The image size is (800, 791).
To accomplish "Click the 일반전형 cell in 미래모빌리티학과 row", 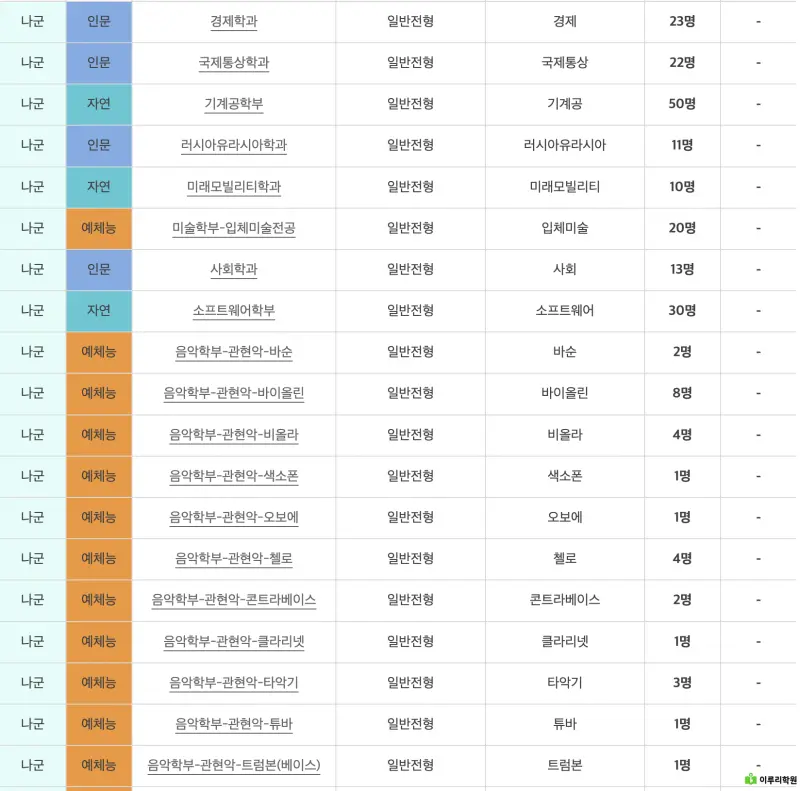I will pyautogui.click(x=411, y=187).
